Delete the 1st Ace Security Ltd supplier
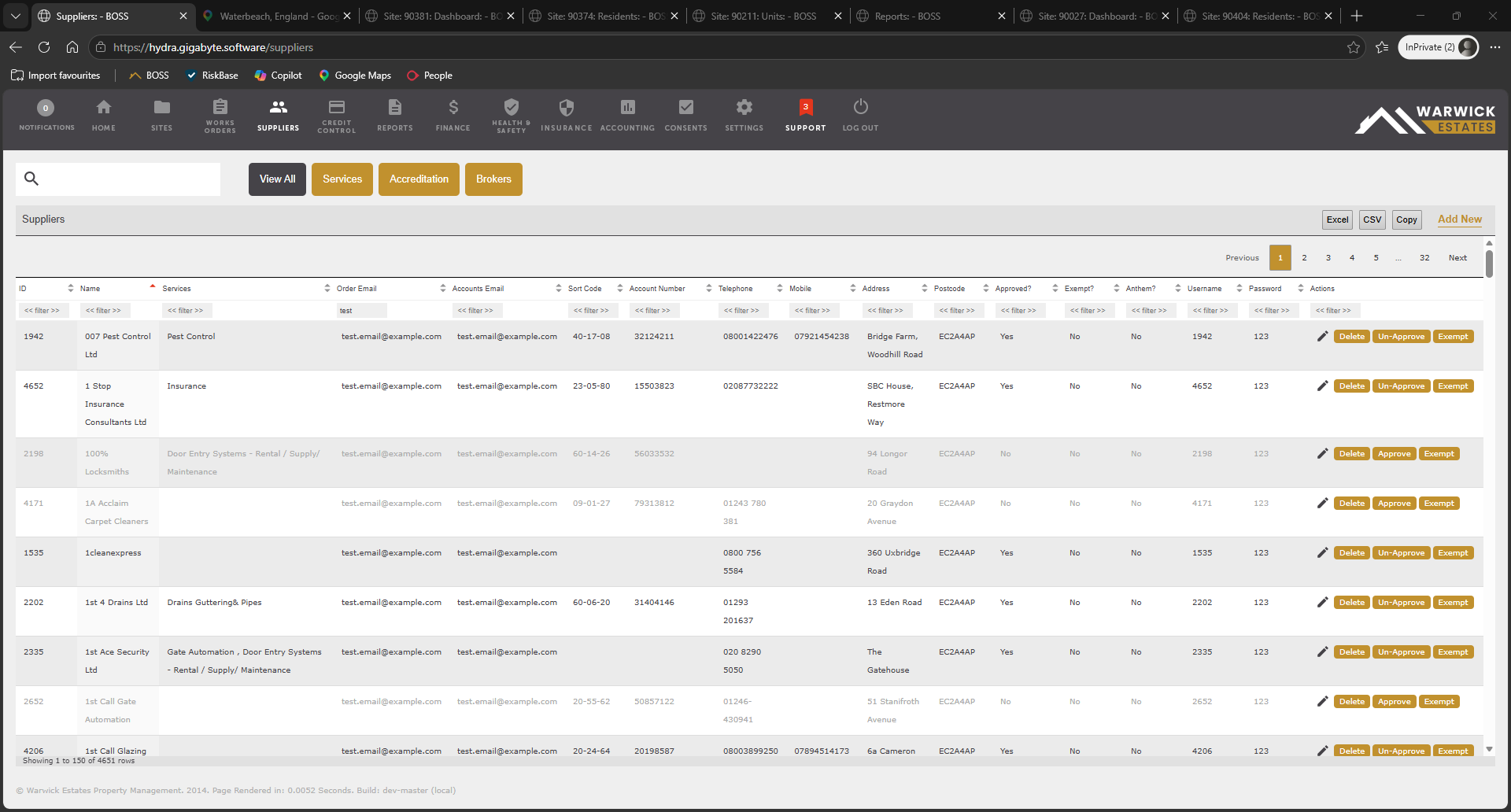The height and width of the screenshot is (812, 1511). click(1351, 651)
